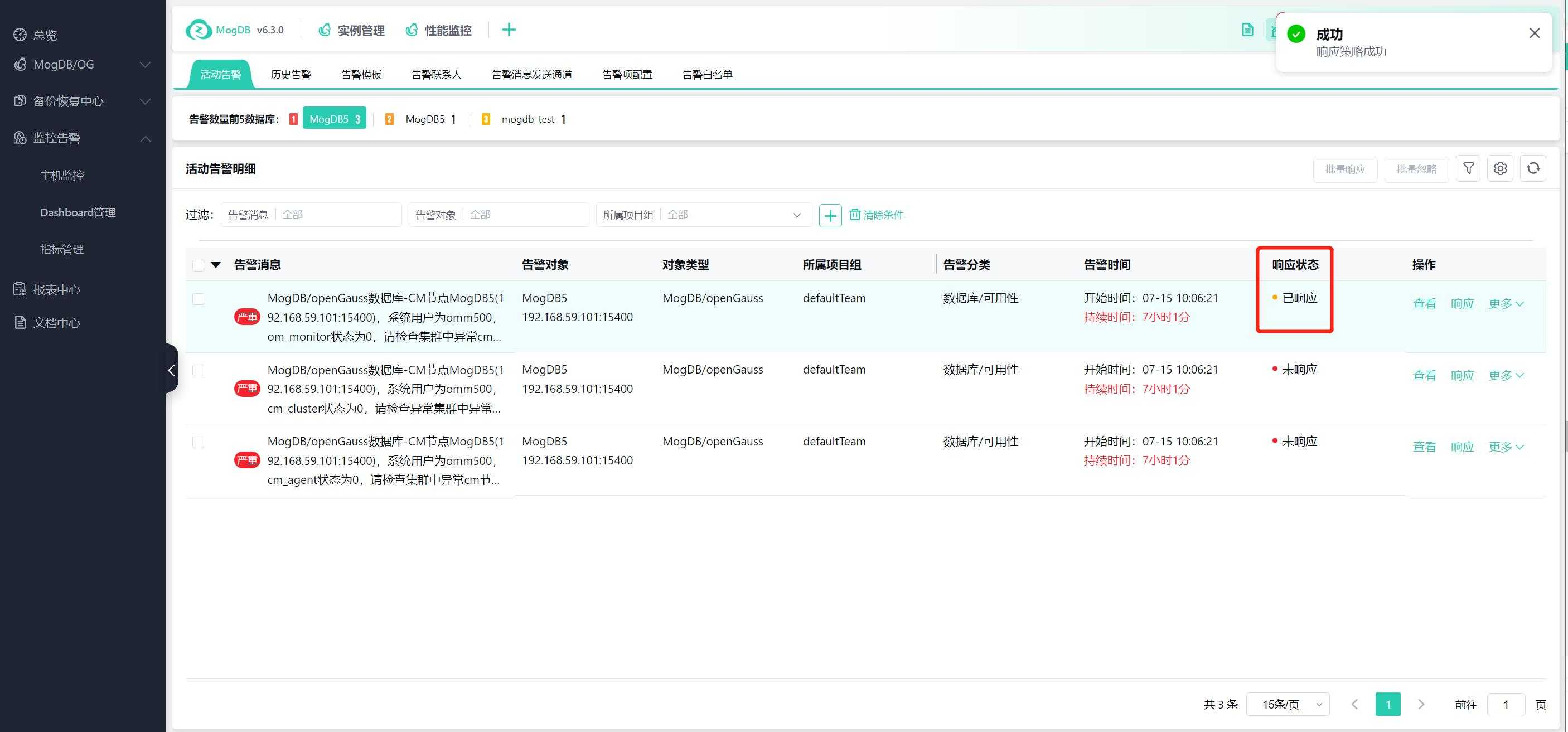Toggle the select-all checkbox in table header
The width and height of the screenshot is (1568, 732).
(x=199, y=265)
